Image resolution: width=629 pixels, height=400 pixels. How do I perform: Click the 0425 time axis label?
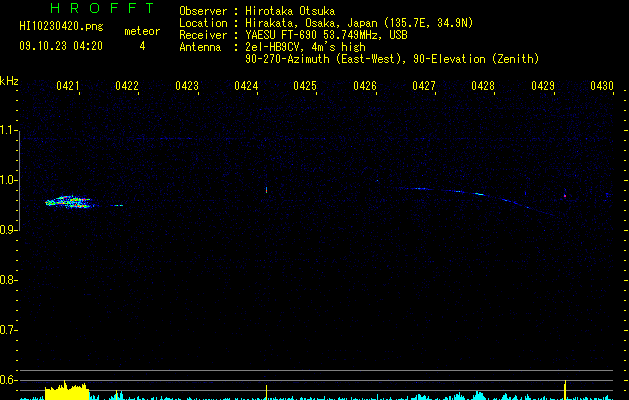pyautogui.click(x=305, y=86)
